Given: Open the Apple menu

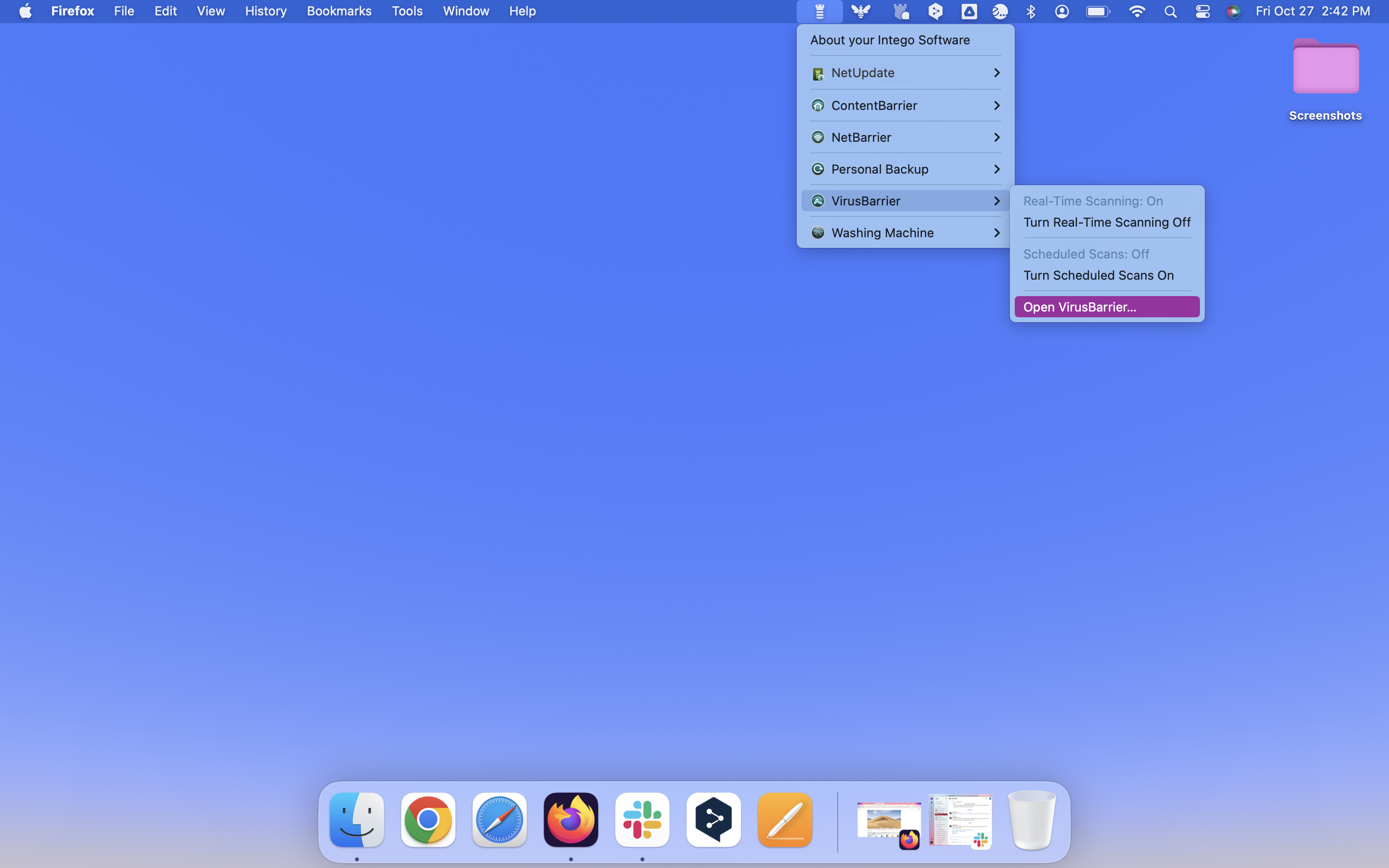Looking at the screenshot, I should click(25, 11).
